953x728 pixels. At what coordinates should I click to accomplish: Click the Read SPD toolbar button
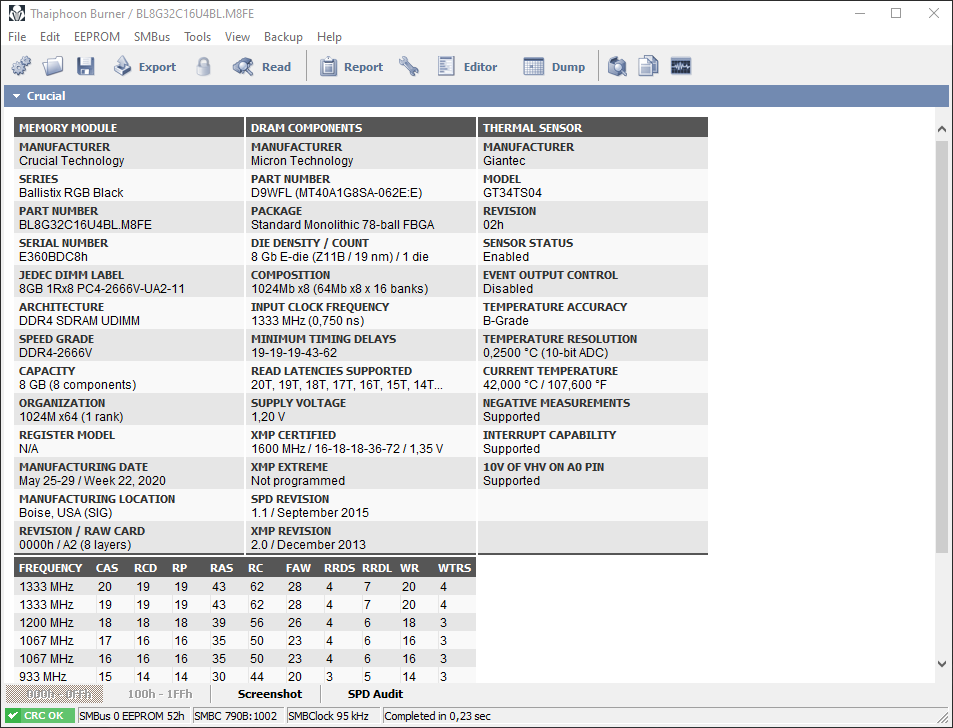(262, 66)
